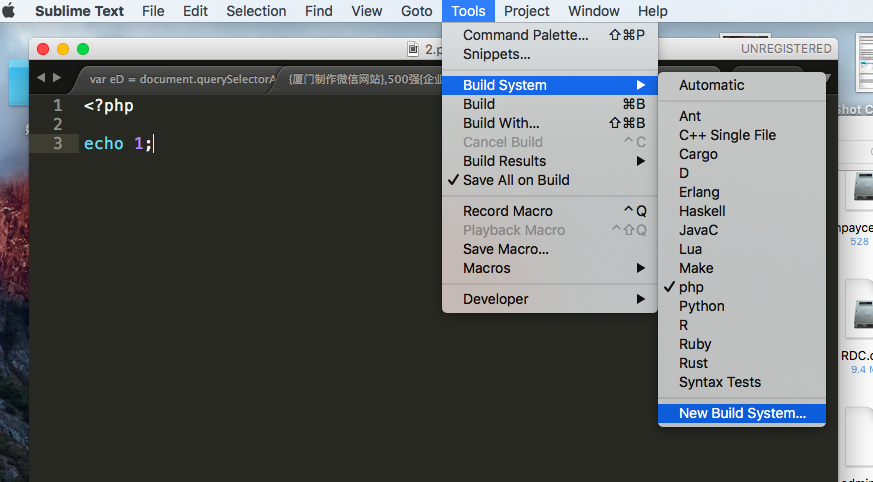Select Python build system
Viewport: 873px width, 482px height.
click(701, 306)
